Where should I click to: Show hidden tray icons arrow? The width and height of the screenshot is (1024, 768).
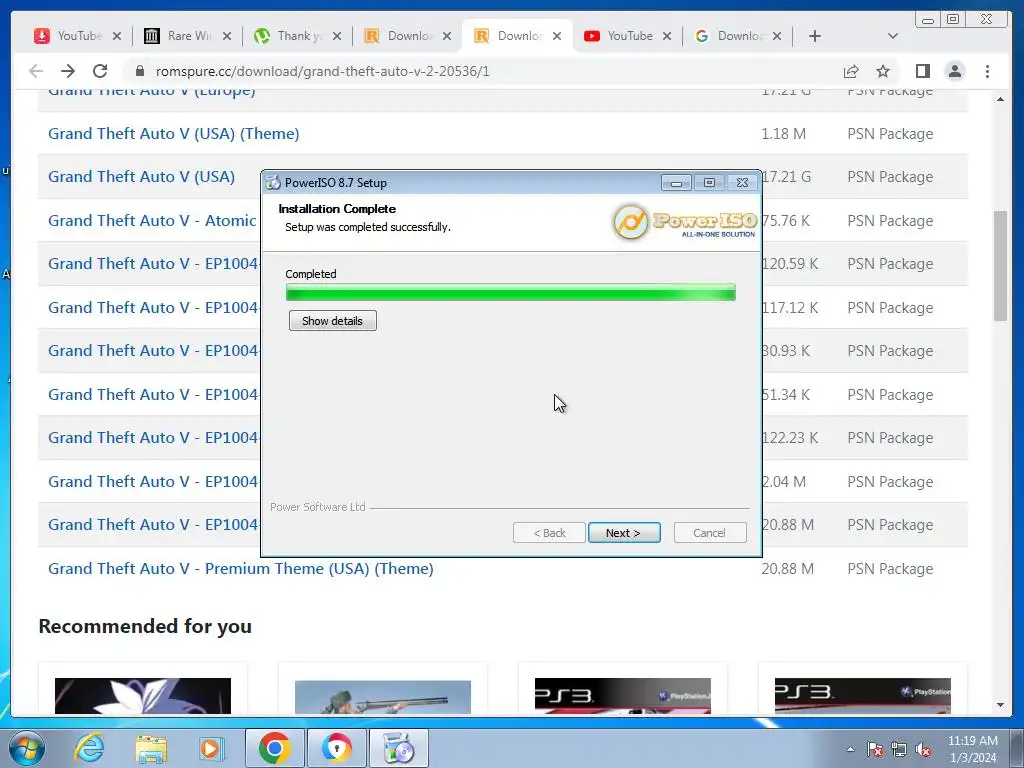point(850,749)
